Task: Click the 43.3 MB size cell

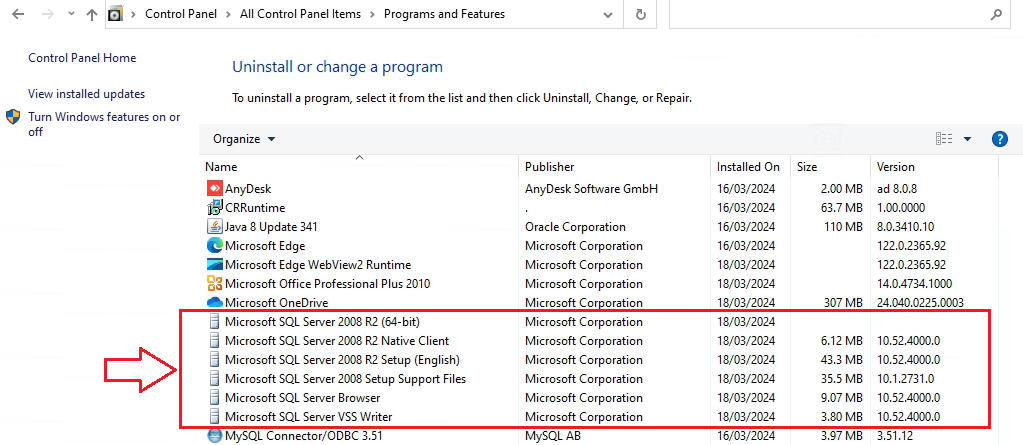Action: (841, 360)
